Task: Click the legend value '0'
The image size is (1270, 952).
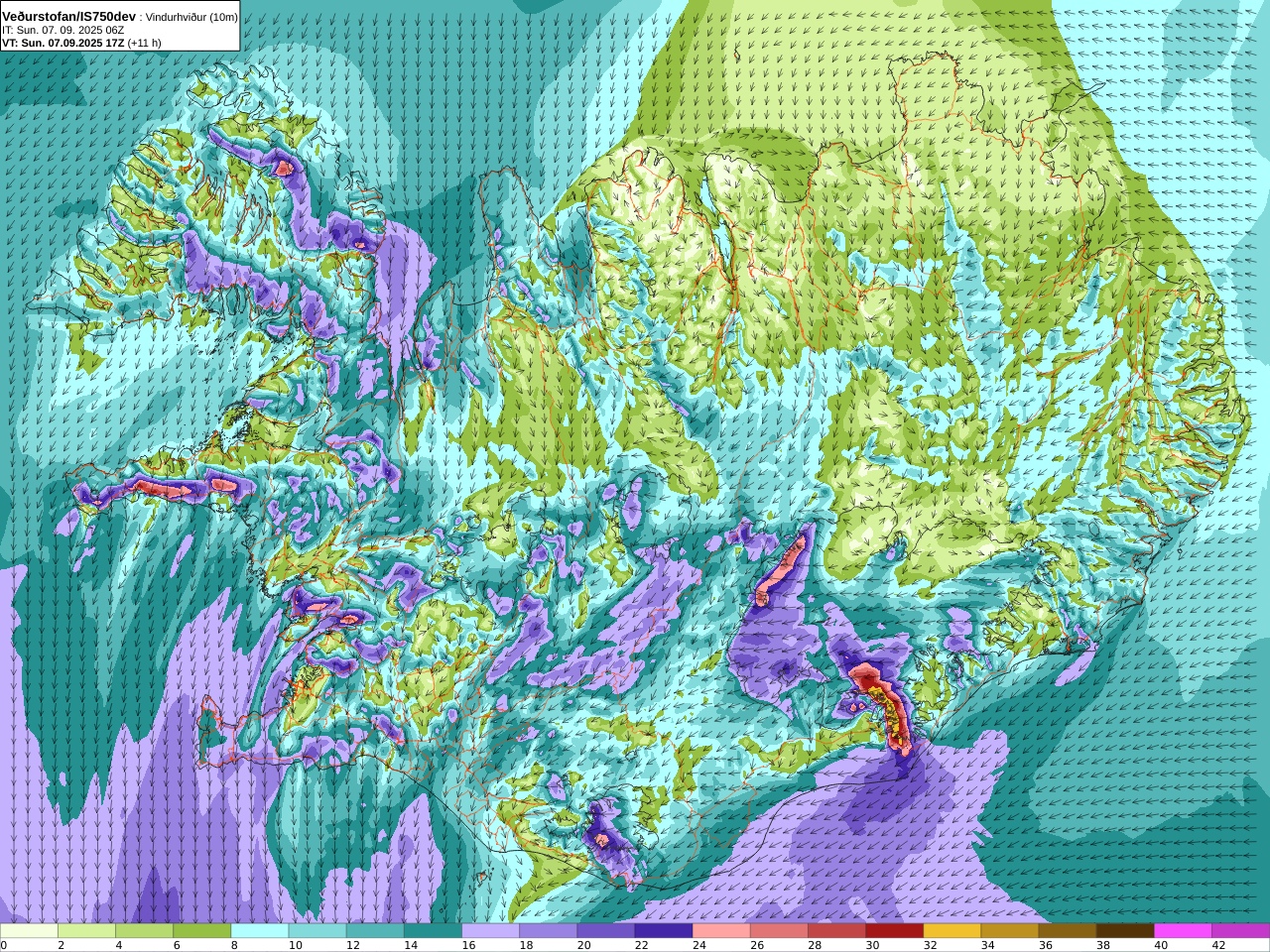Action: pyautogui.click(x=4, y=946)
